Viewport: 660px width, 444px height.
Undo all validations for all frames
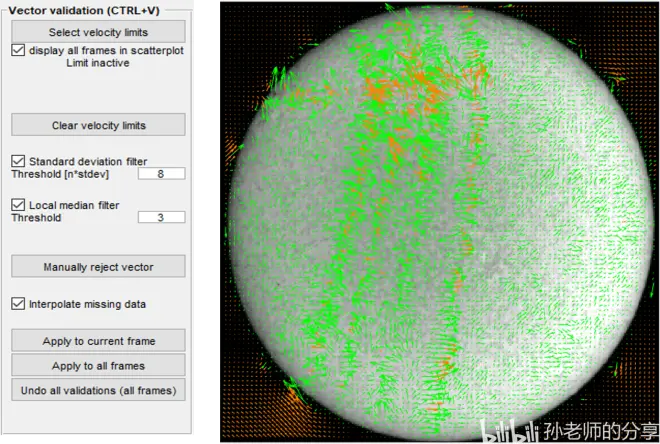[98, 390]
